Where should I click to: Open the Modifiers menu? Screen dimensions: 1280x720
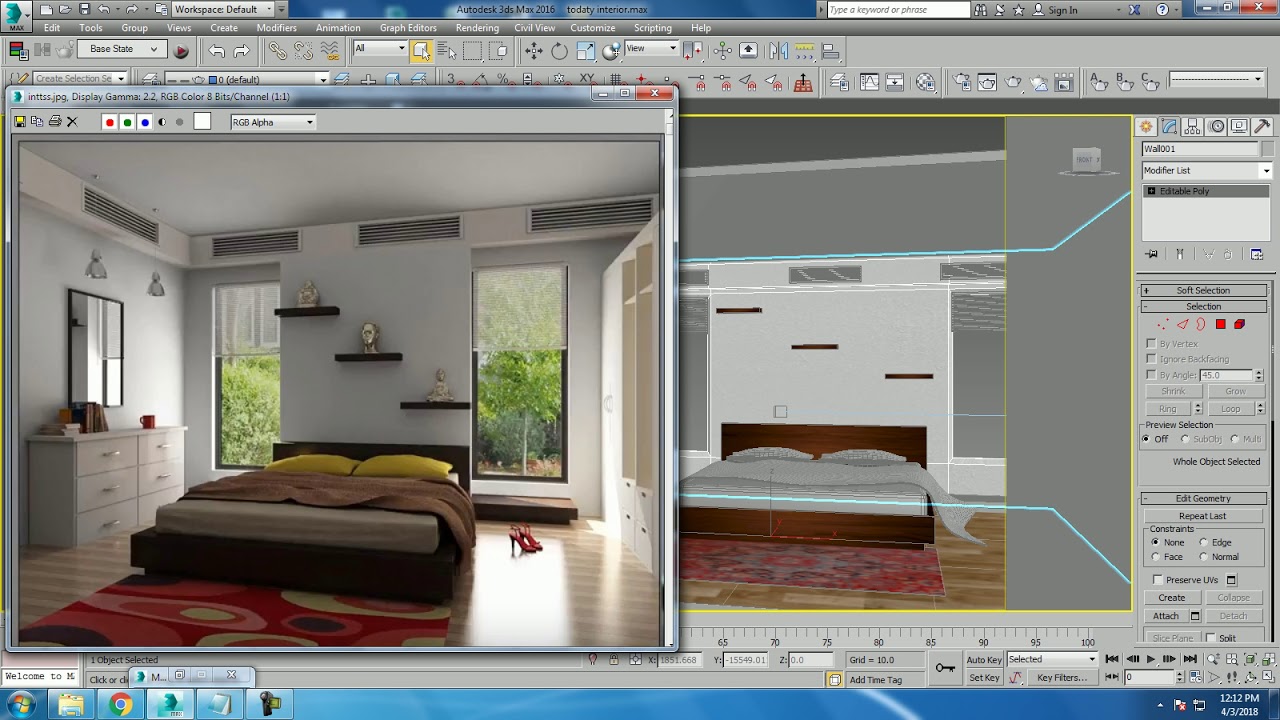tap(276, 28)
